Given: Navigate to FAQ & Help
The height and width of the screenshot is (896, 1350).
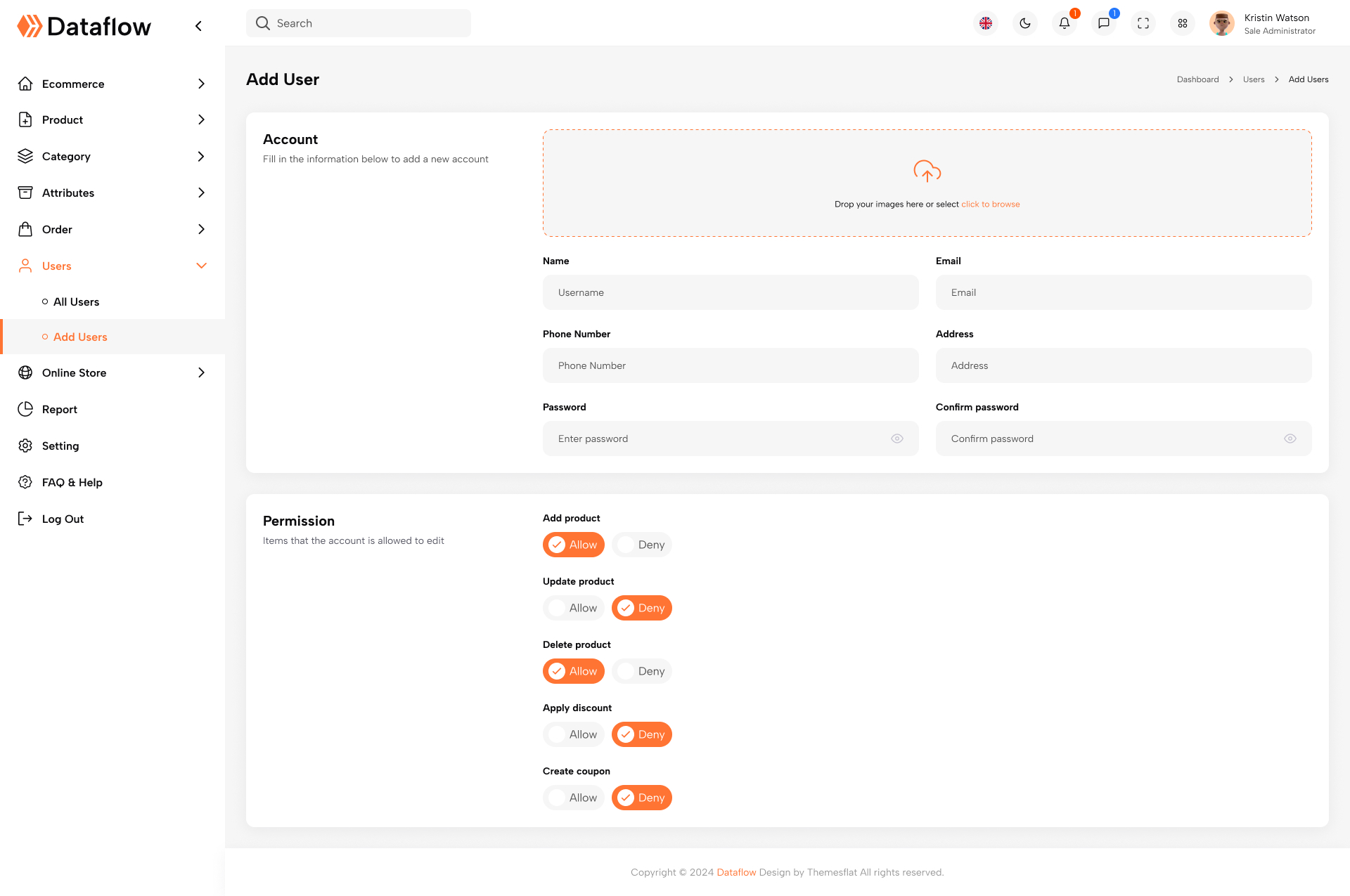Looking at the screenshot, I should 72,482.
